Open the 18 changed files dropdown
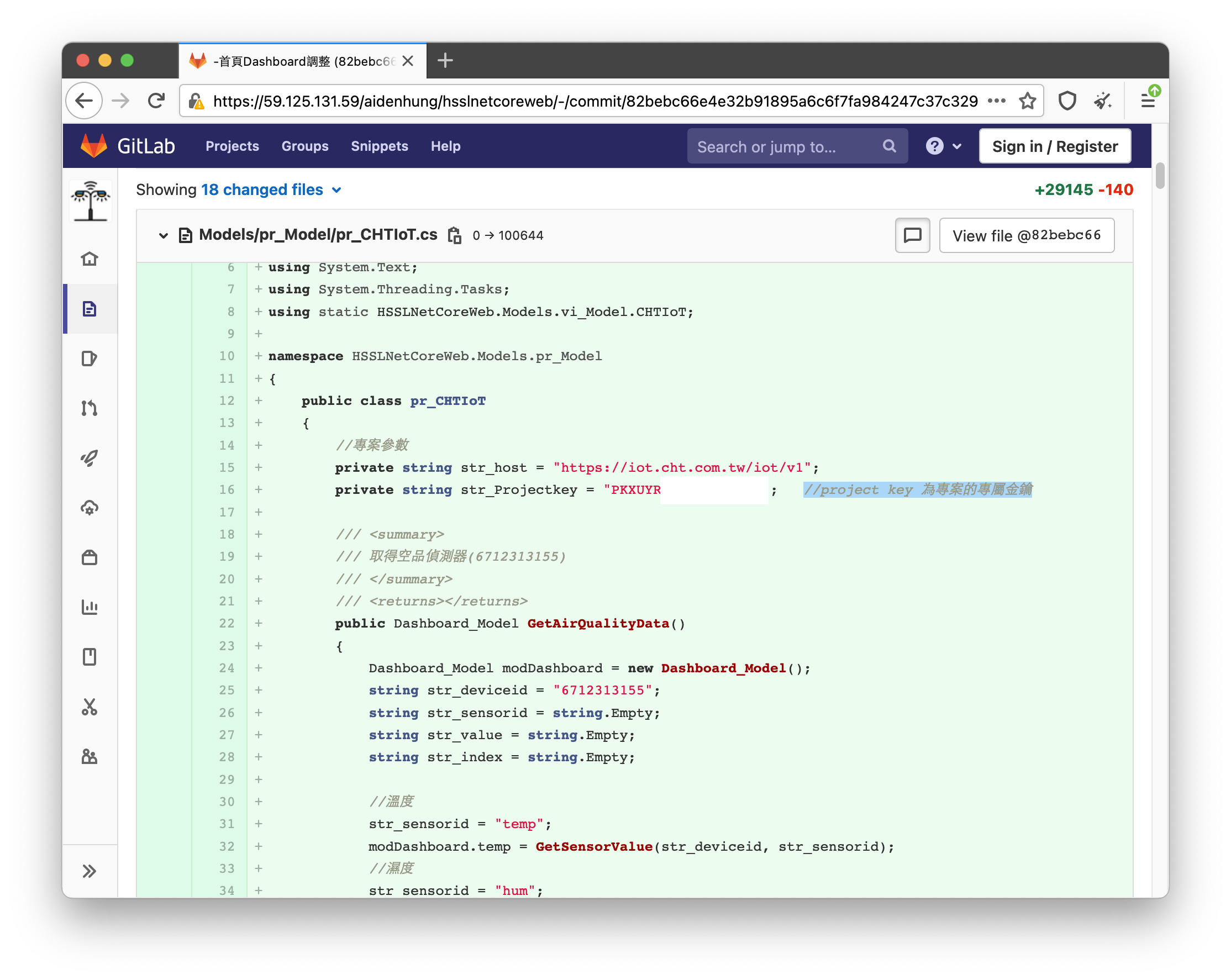Viewport: 1231px width, 980px height. [x=271, y=189]
